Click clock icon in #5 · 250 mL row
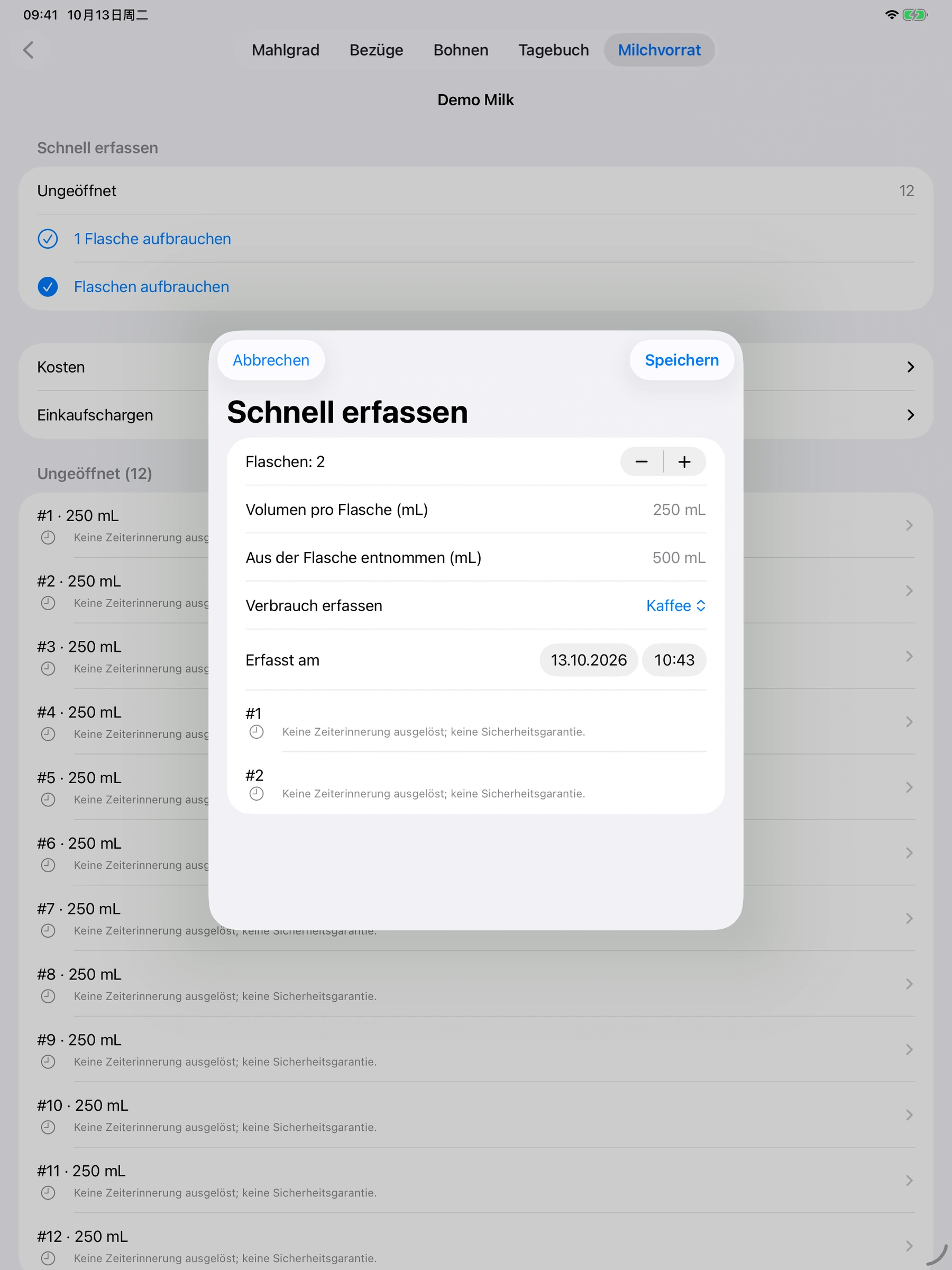 click(x=48, y=799)
